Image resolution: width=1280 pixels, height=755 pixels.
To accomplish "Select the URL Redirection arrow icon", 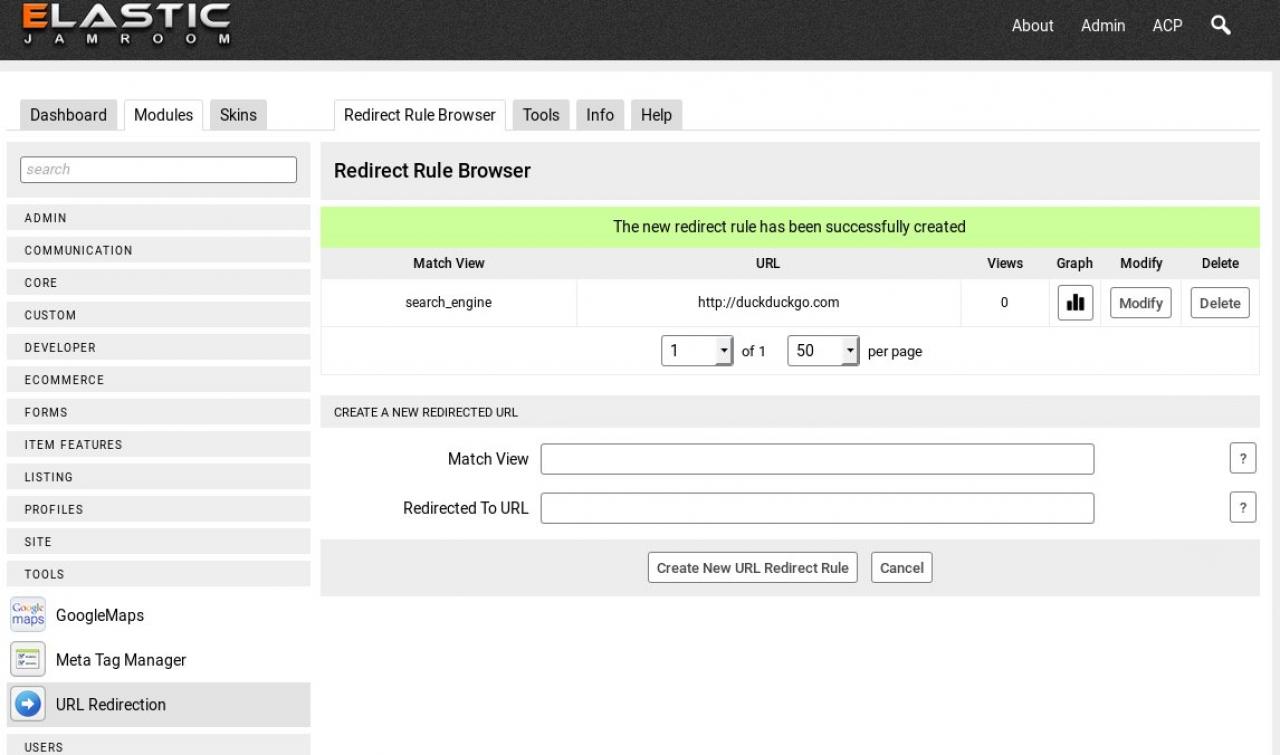I will click(28, 704).
